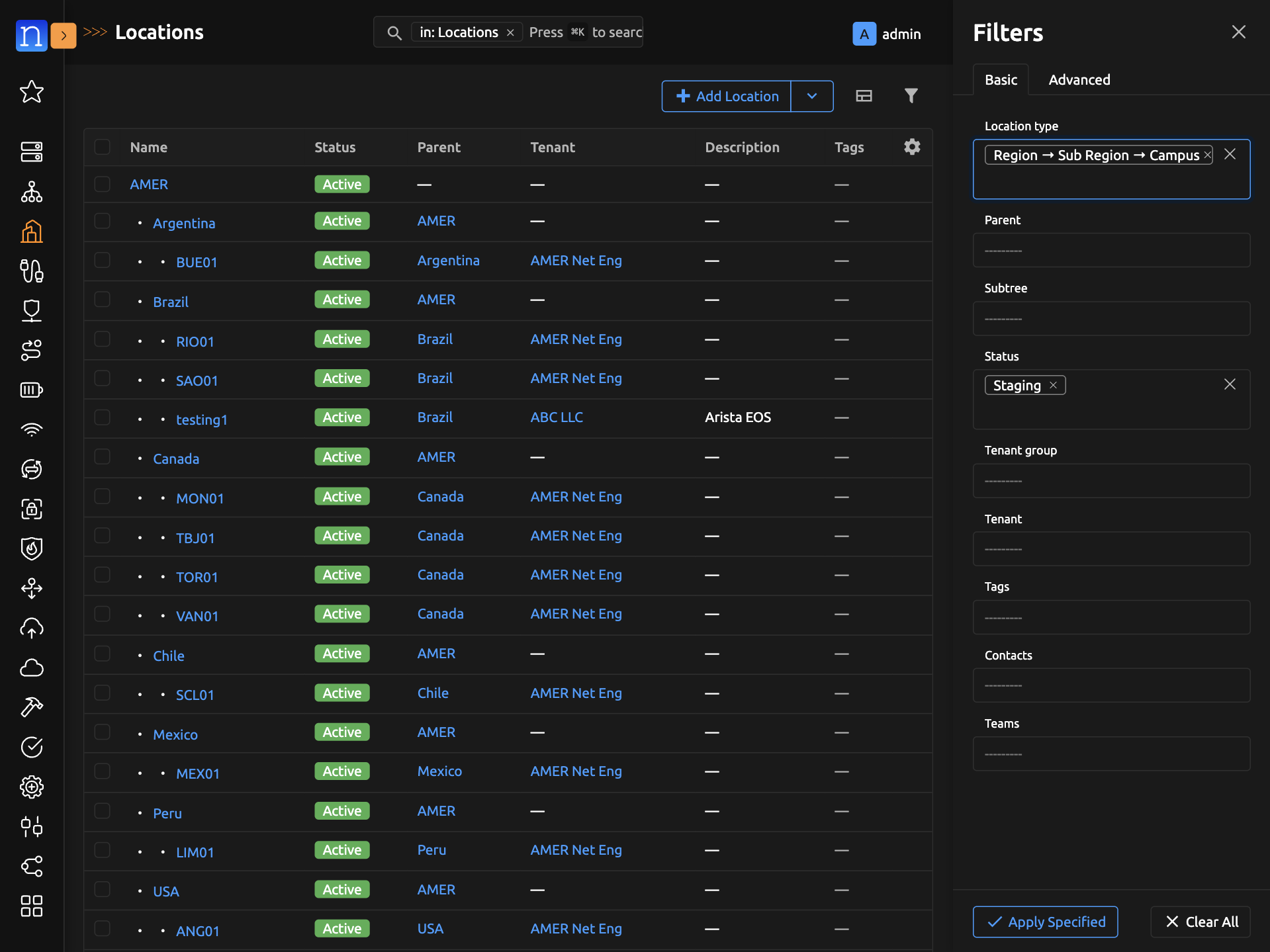Check the select-all checkbox in table header
This screenshot has width=1270, height=952.
[102, 147]
